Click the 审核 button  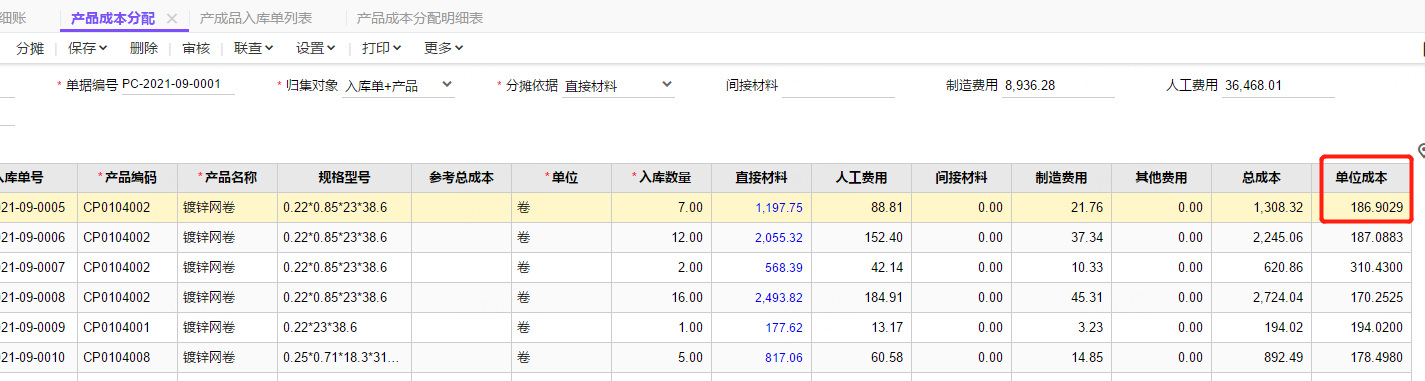(196, 47)
